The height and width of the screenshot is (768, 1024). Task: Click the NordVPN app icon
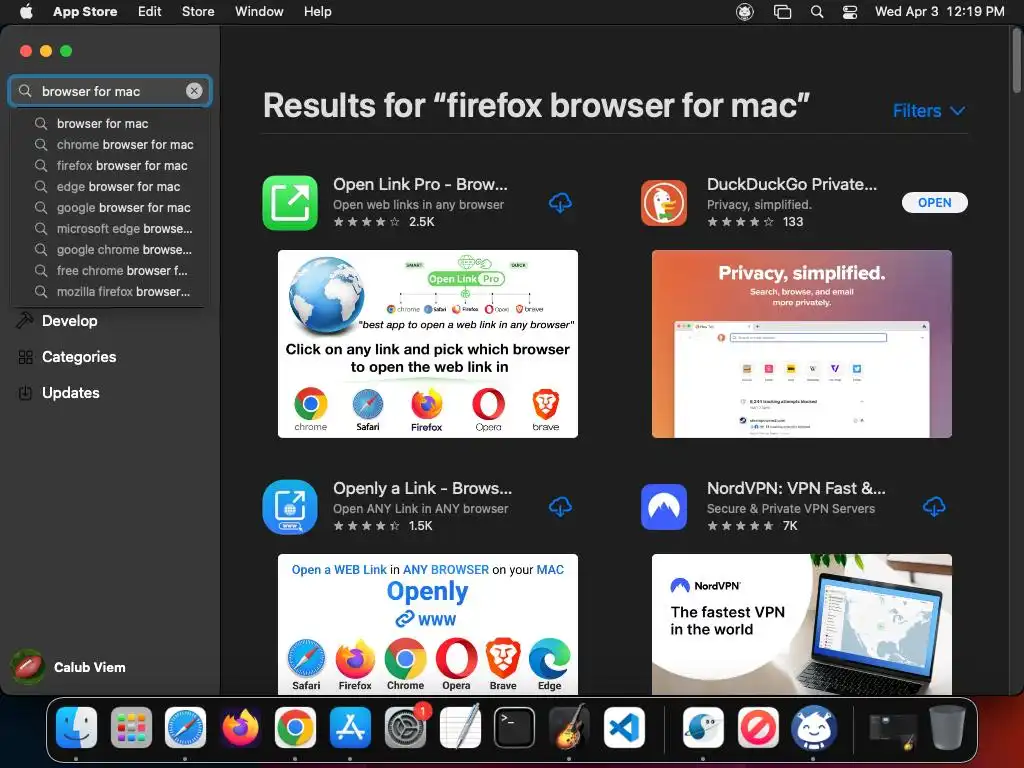(664, 507)
